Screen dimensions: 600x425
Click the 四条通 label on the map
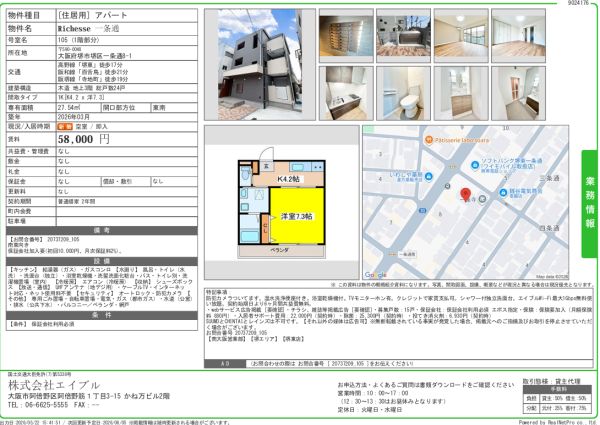[x=549, y=228]
